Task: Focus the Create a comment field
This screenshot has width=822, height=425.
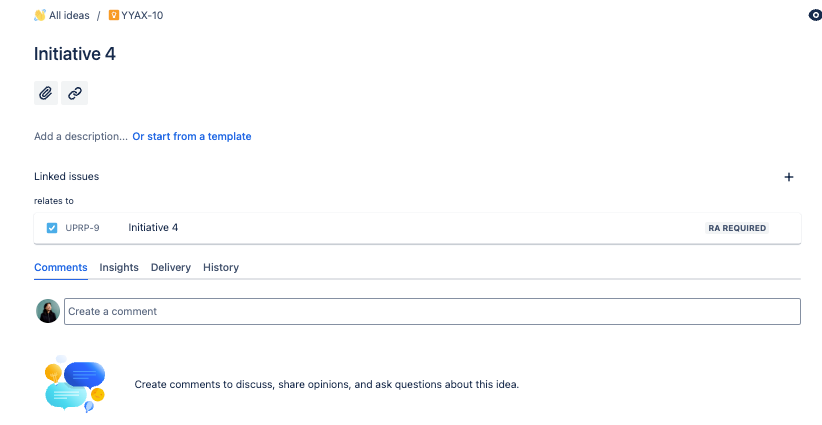Action: tap(432, 311)
